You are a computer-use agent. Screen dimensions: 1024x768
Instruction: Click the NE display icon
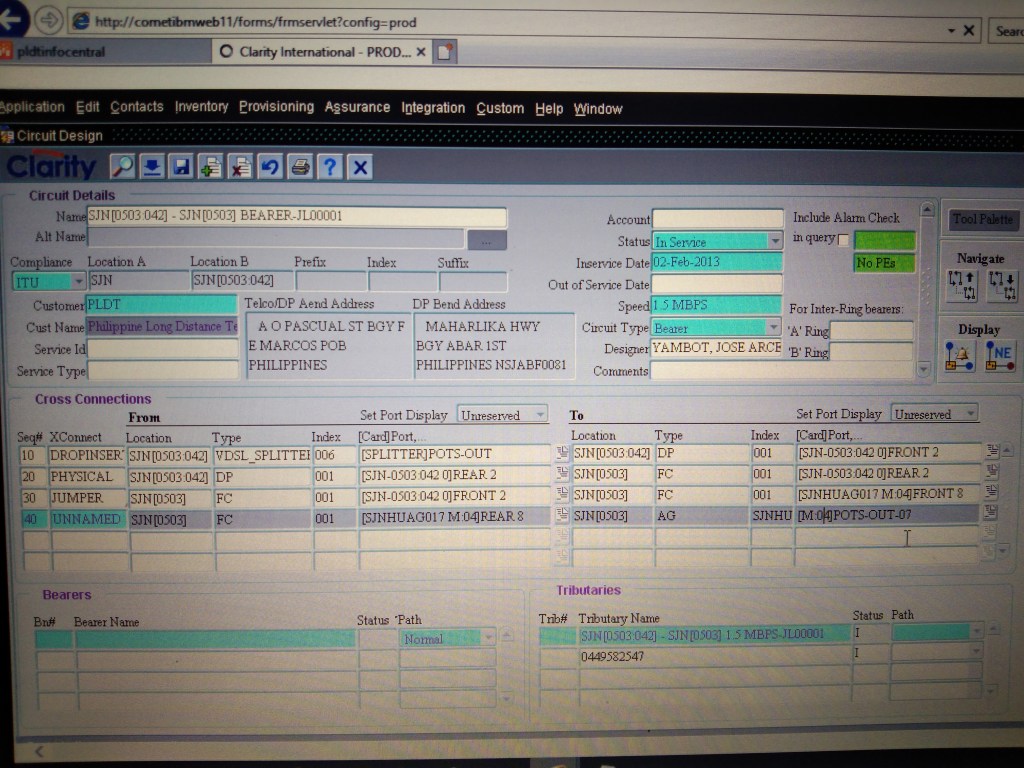pos(1000,355)
